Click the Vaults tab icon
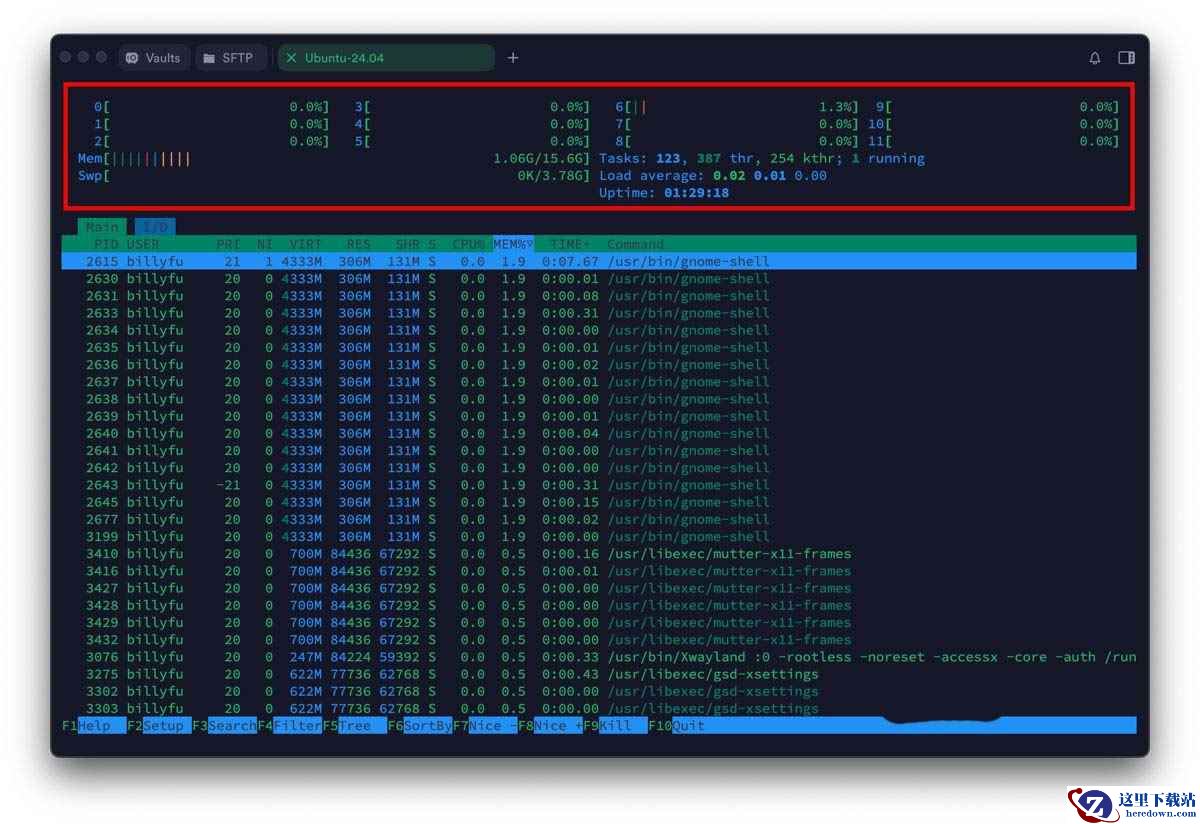1200x824 pixels. [x=133, y=58]
